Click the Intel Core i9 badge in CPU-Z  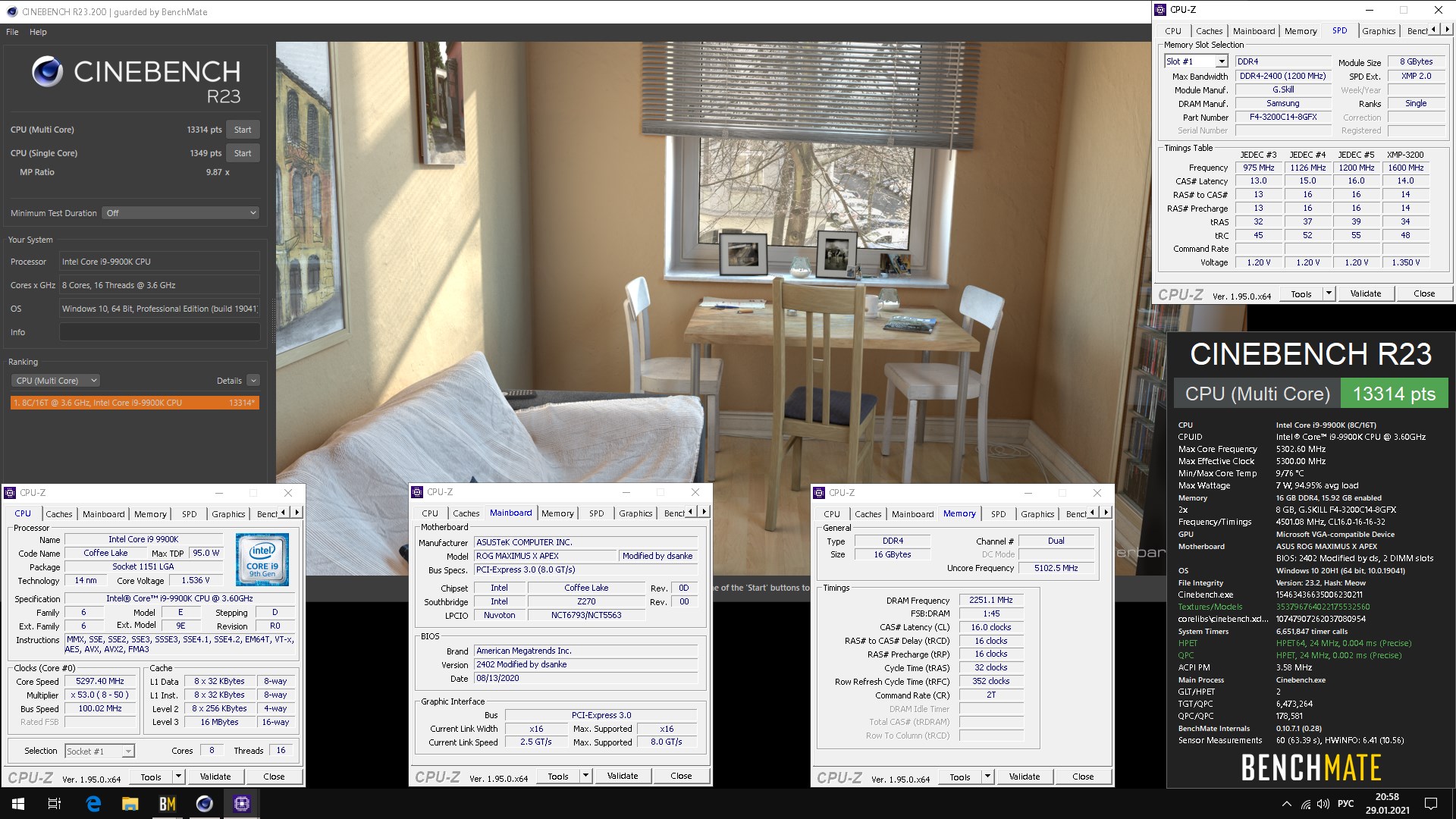coord(262,559)
